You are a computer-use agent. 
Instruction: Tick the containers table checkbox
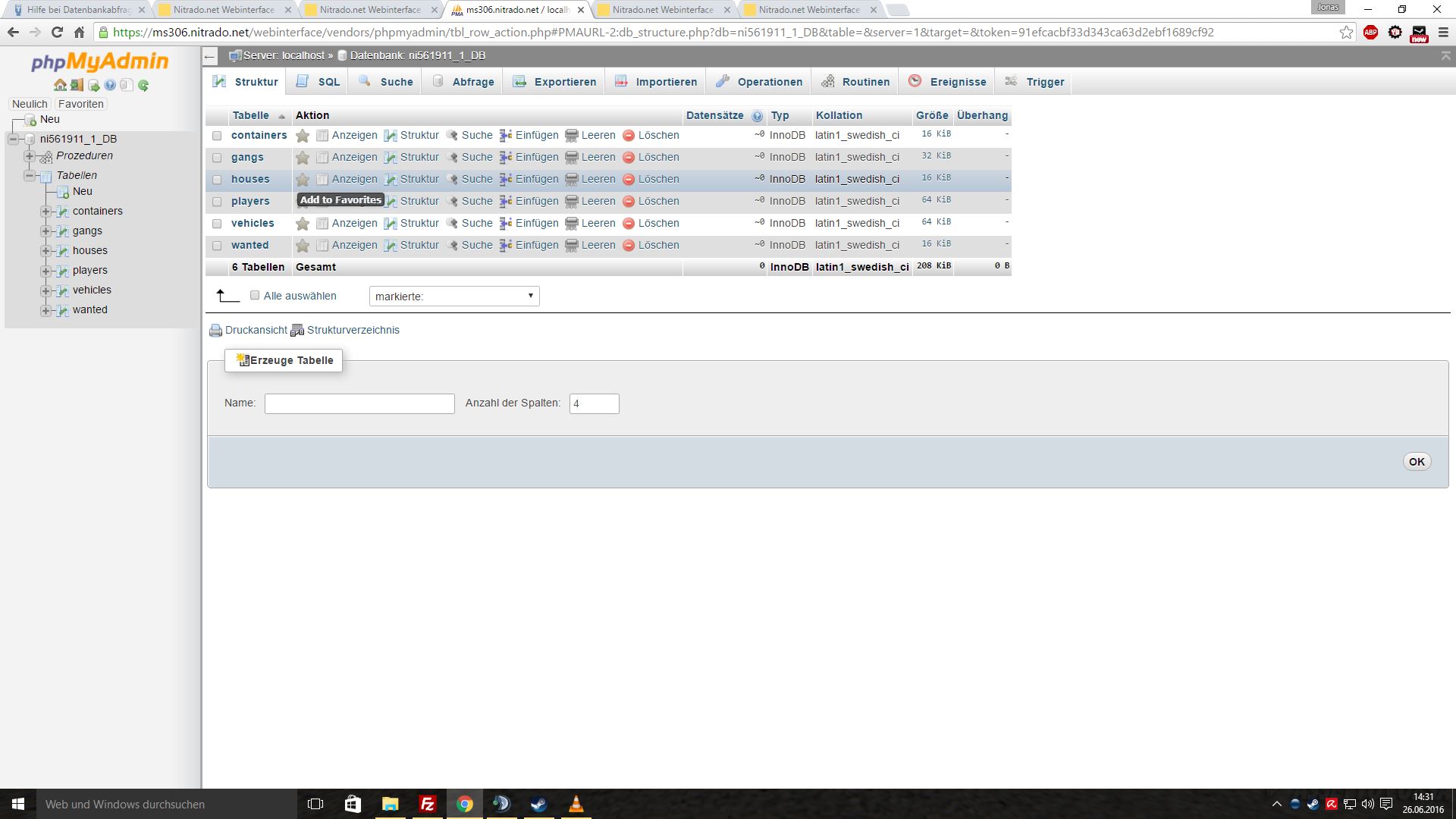tap(217, 136)
